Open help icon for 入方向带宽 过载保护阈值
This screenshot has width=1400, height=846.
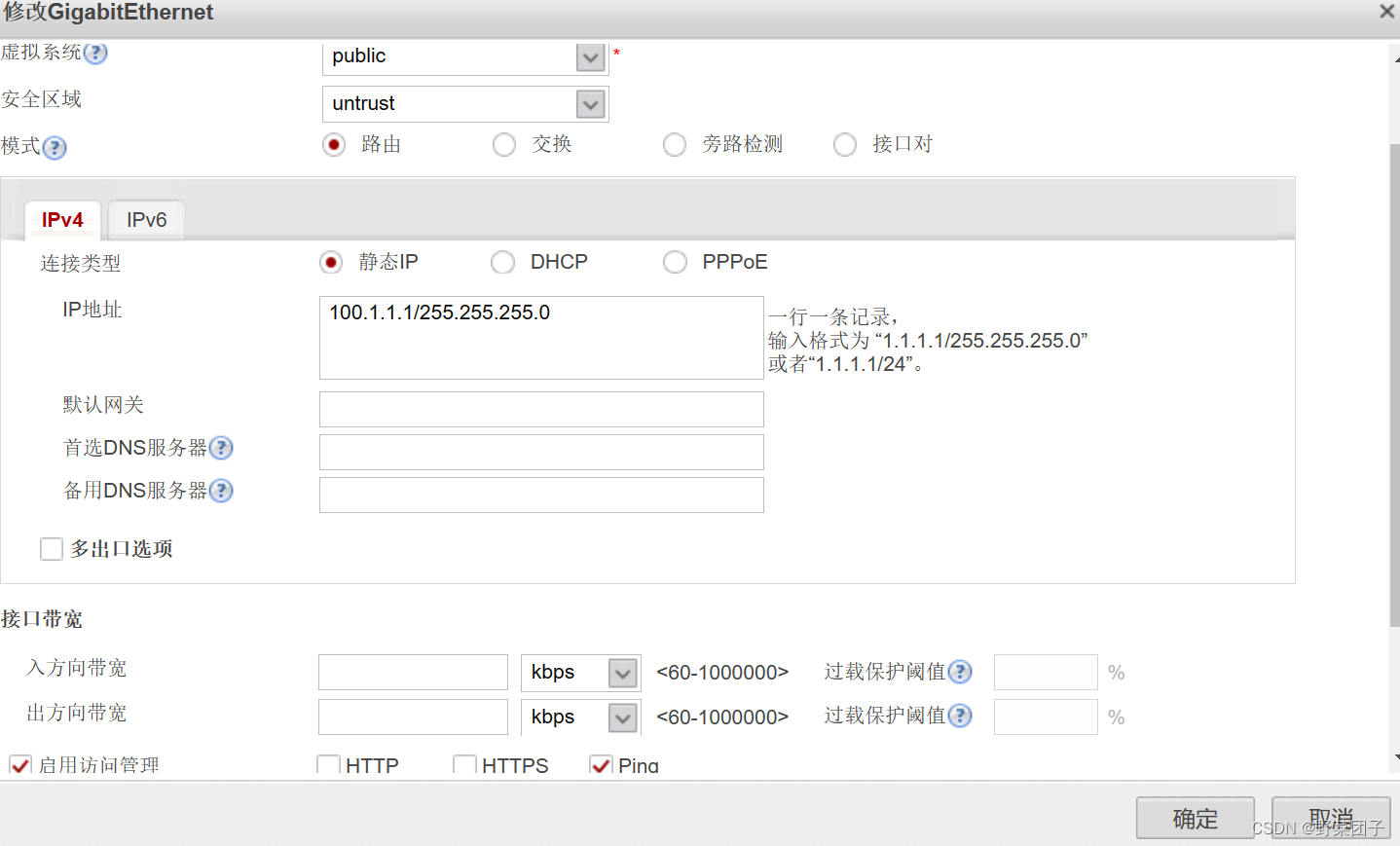click(x=960, y=672)
